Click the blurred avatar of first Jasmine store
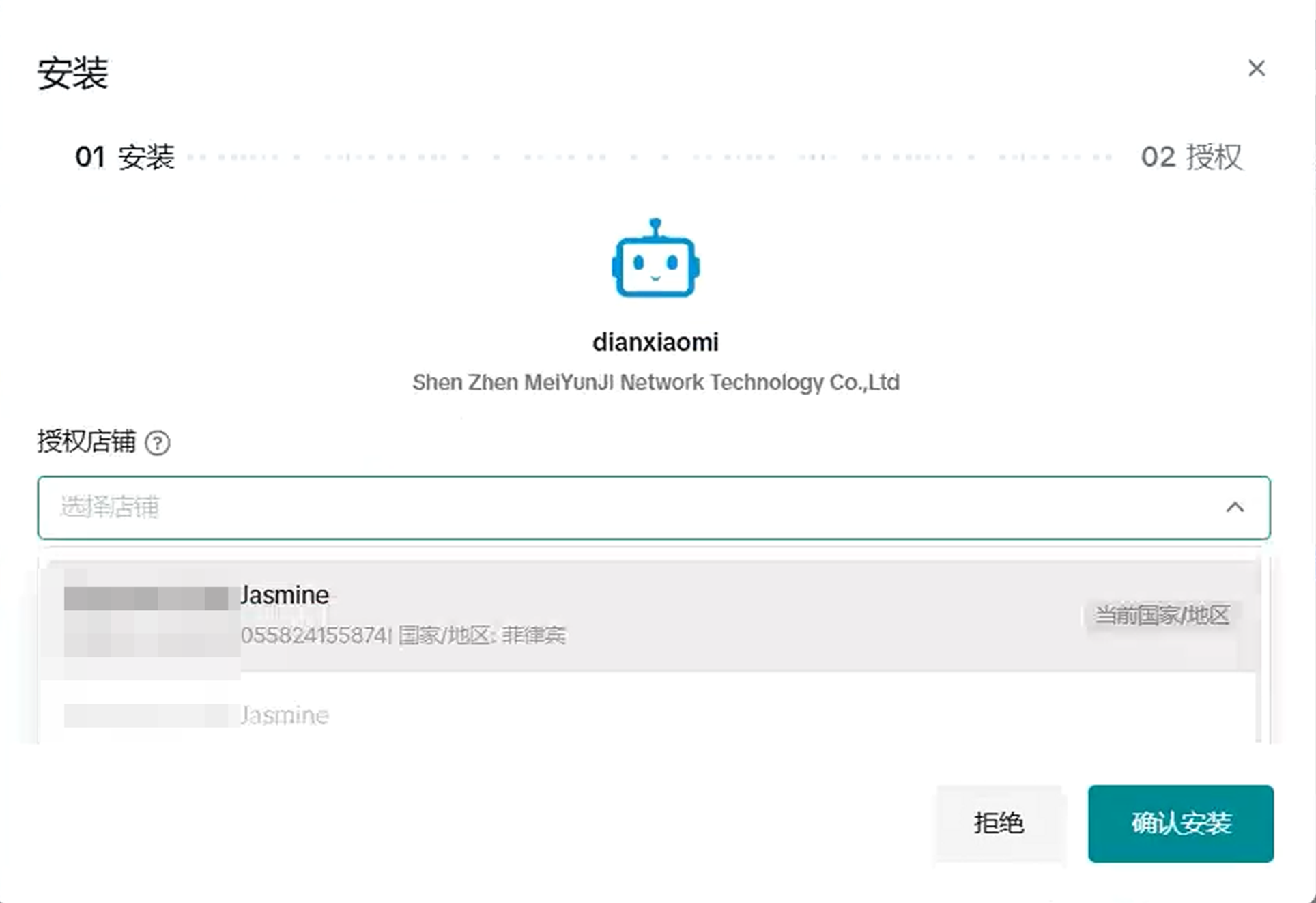 152,621
